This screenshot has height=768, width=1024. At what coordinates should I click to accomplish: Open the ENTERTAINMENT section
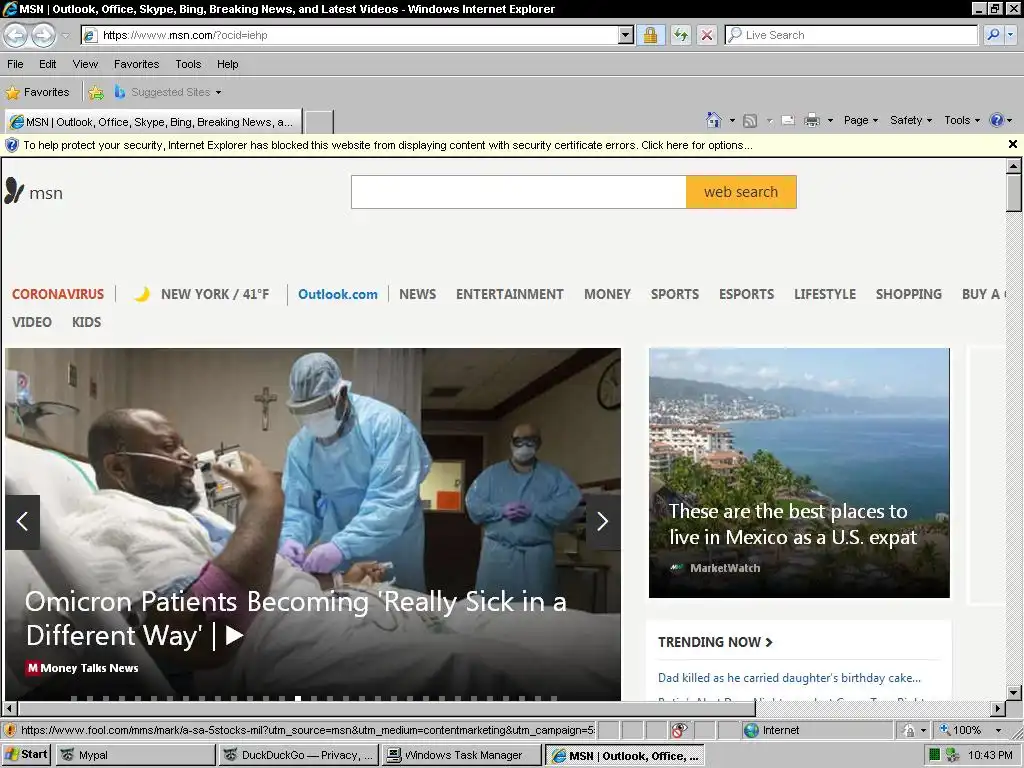point(509,294)
